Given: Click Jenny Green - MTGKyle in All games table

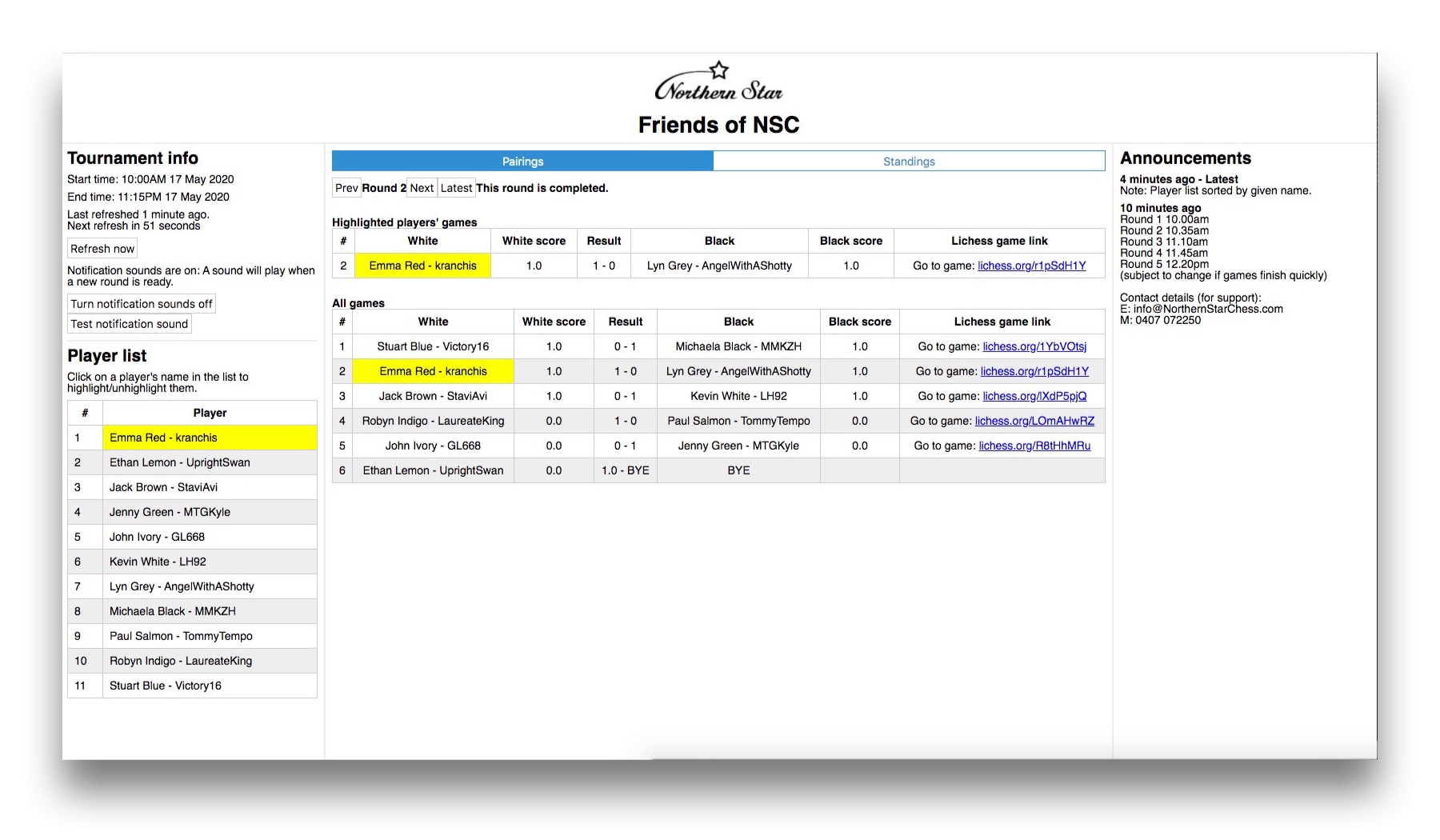Looking at the screenshot, I should [x=738, y=446].
